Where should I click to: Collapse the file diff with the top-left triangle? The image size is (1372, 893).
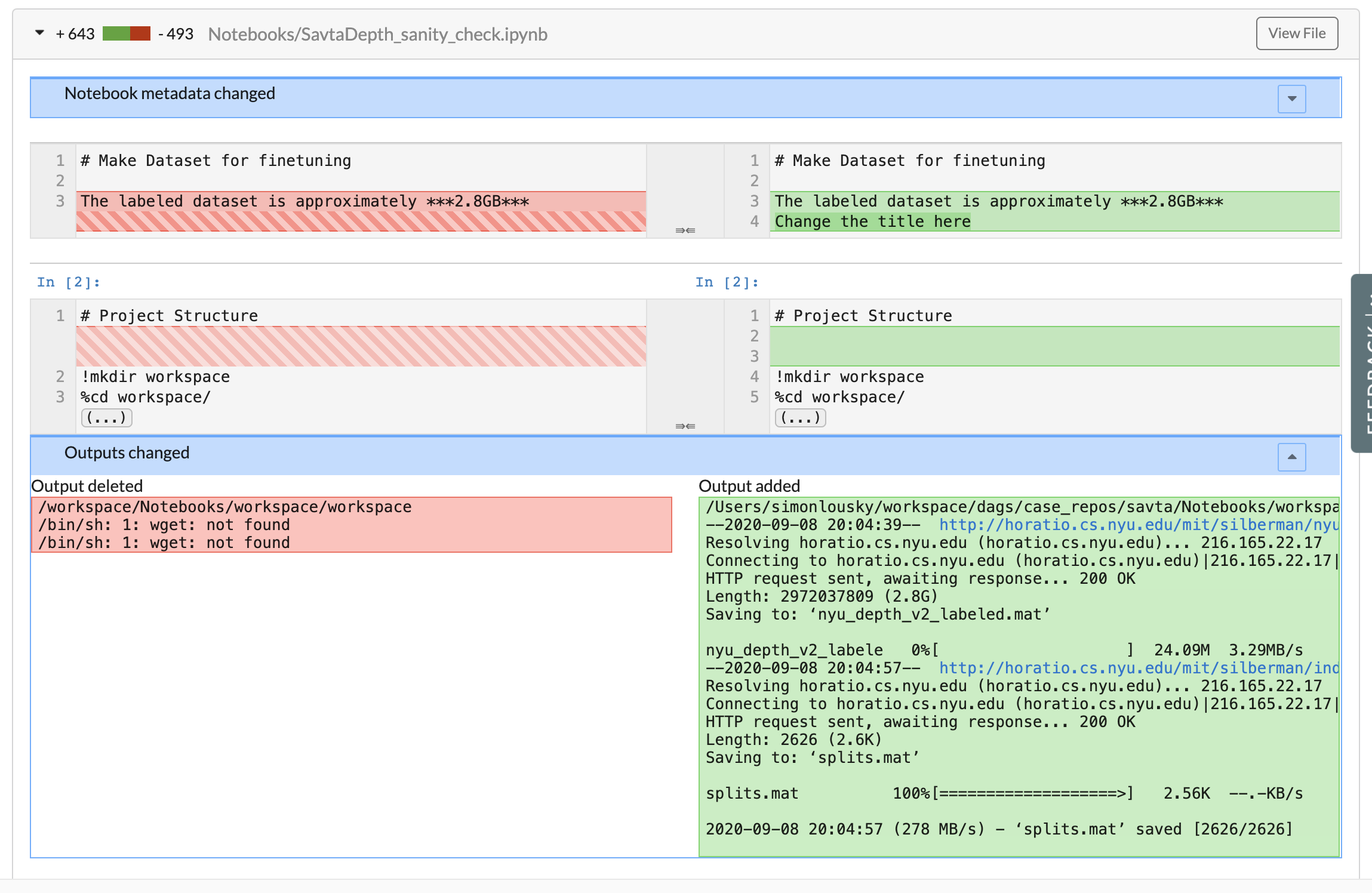click(x=39, y=33)
